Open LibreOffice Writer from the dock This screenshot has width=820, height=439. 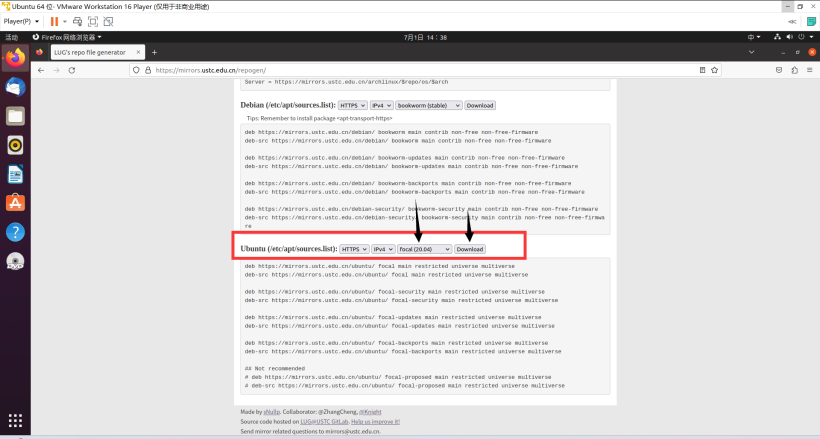point(15,174)
